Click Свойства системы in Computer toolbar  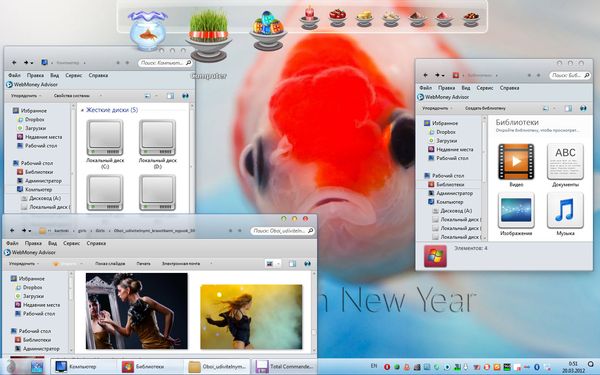click(x=72, y=96)
